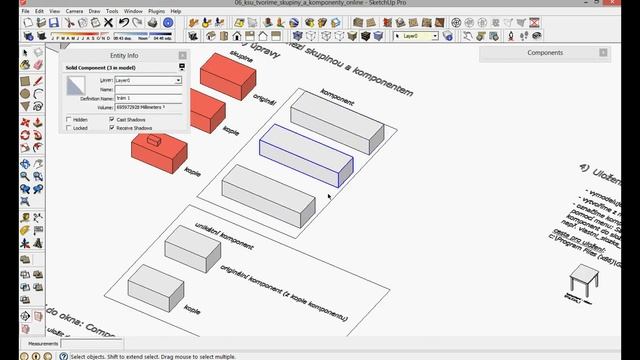Toggle the Hidden checkbox
This screenshot has width=640, height=360.
[x=69, y=120]
